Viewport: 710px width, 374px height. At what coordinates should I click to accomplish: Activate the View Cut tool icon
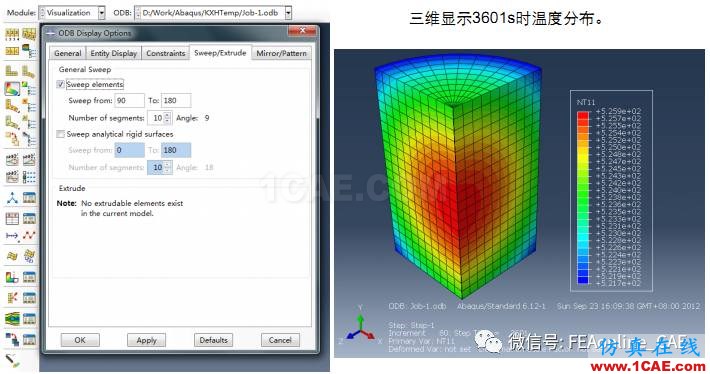(12, 277)
